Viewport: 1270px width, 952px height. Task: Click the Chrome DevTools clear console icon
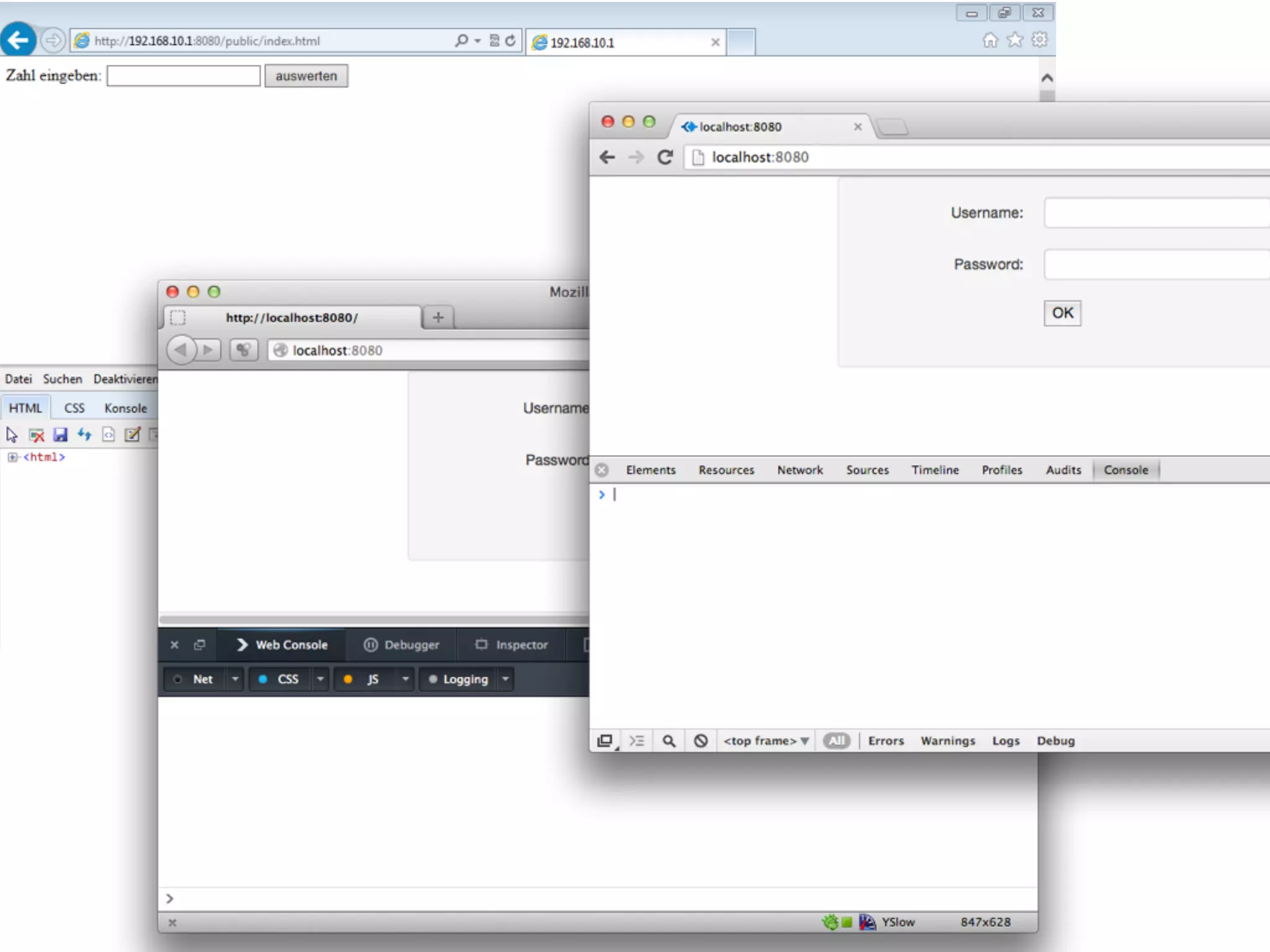(x=701, y=741)
